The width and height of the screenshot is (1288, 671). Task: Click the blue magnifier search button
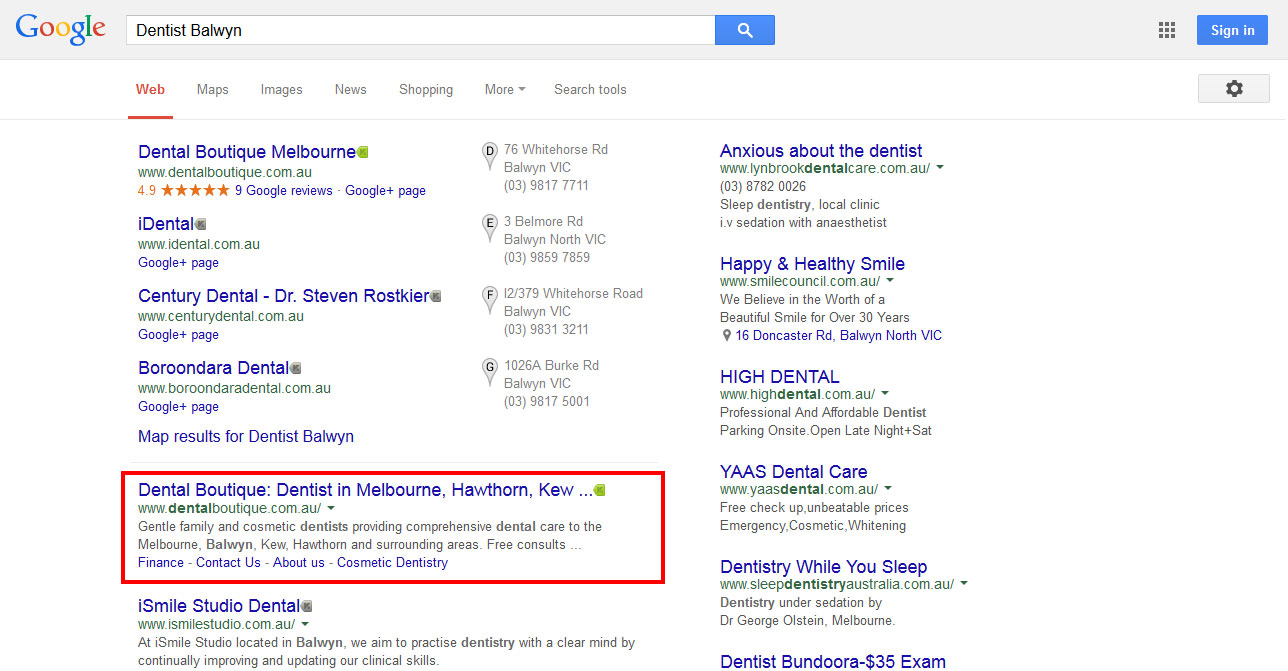(745, 30)
